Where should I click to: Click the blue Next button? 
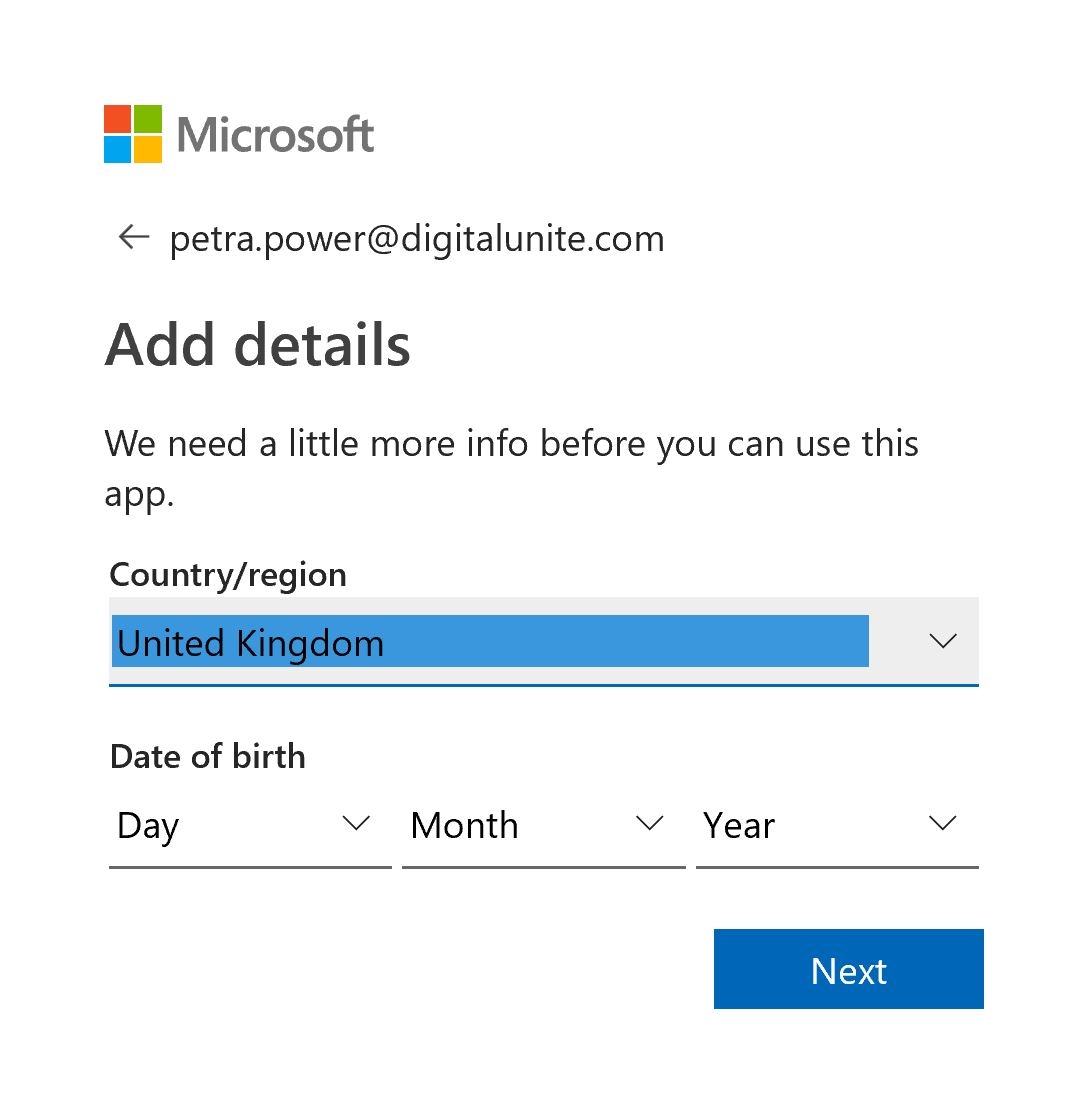849,969
